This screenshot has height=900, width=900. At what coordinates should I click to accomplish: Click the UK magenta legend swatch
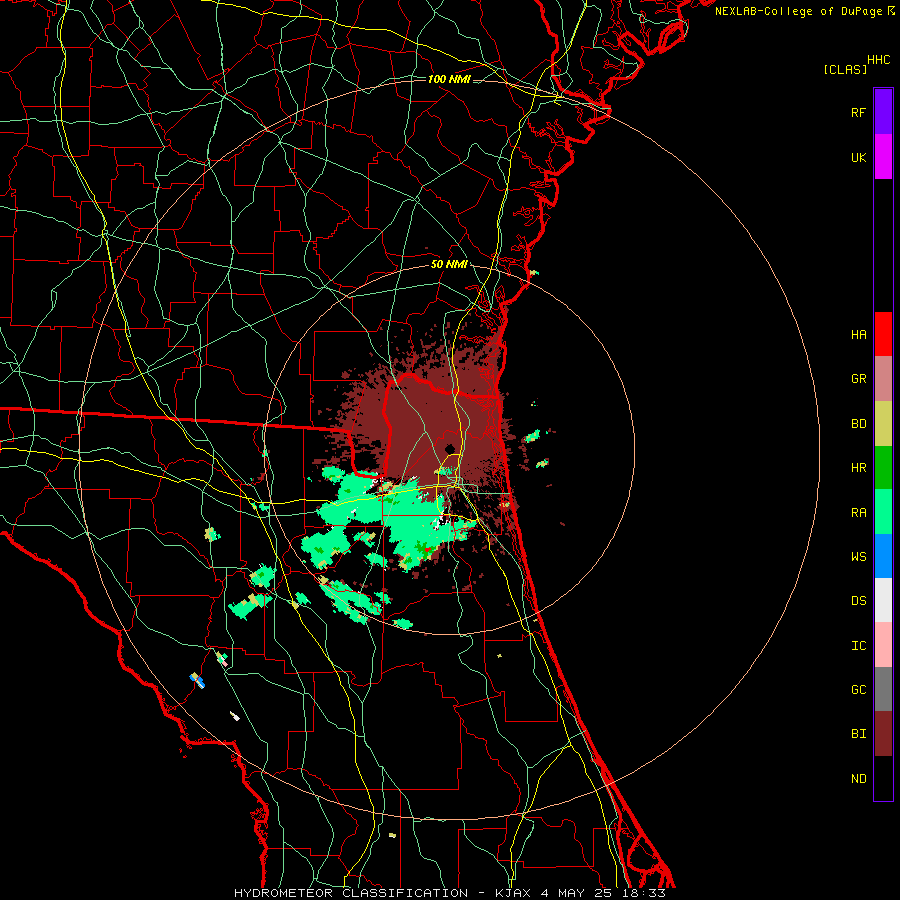pos(883,157)
